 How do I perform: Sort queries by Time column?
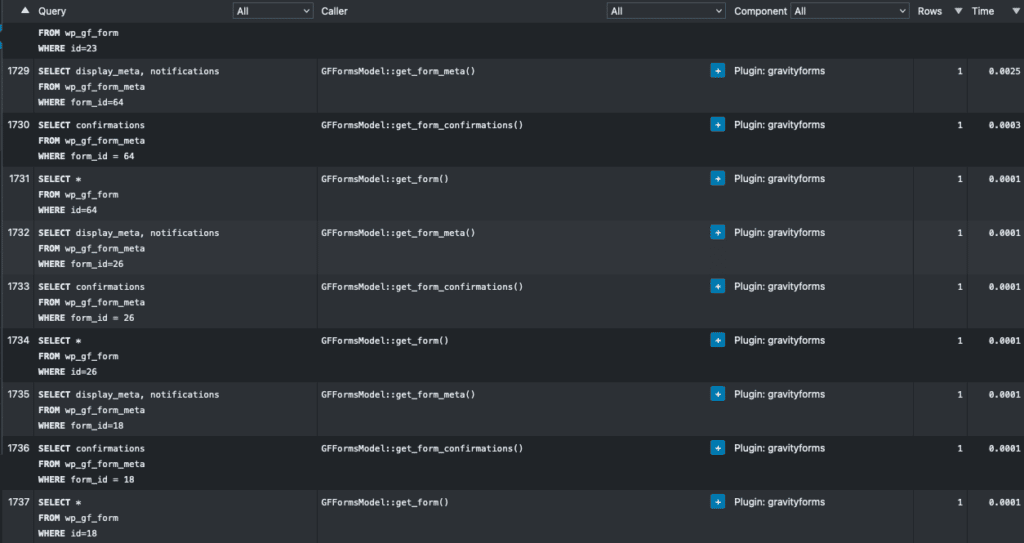pyautogui.click(x=982, y=11)
